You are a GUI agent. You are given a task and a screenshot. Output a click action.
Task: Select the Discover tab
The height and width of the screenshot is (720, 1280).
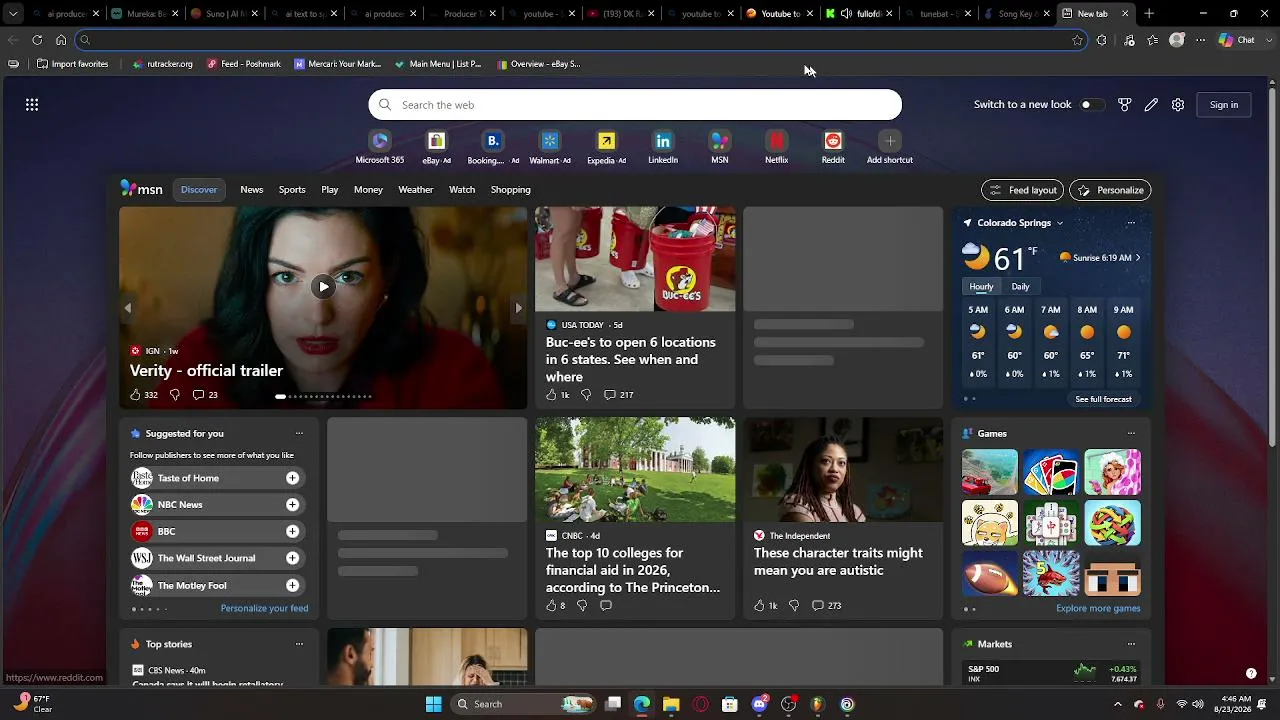pos(199,190)
